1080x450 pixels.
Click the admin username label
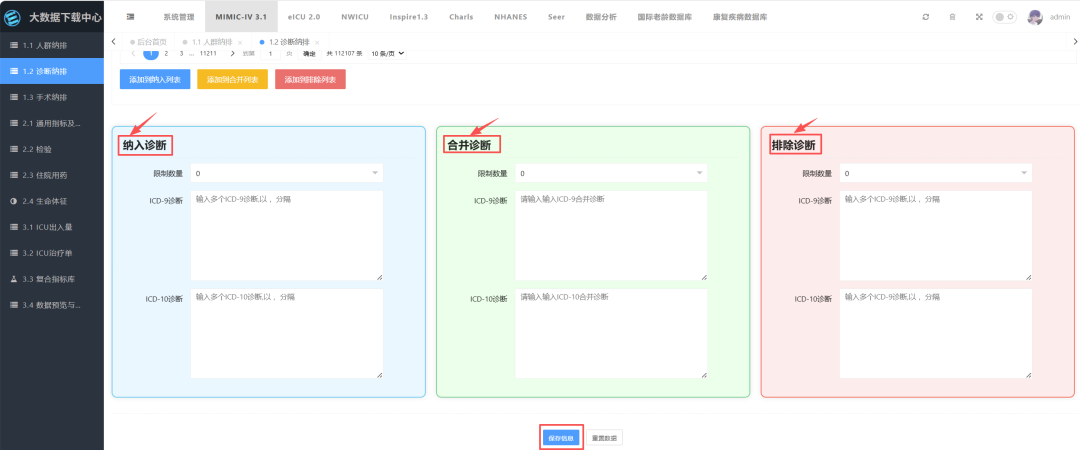click(1059, 17)
